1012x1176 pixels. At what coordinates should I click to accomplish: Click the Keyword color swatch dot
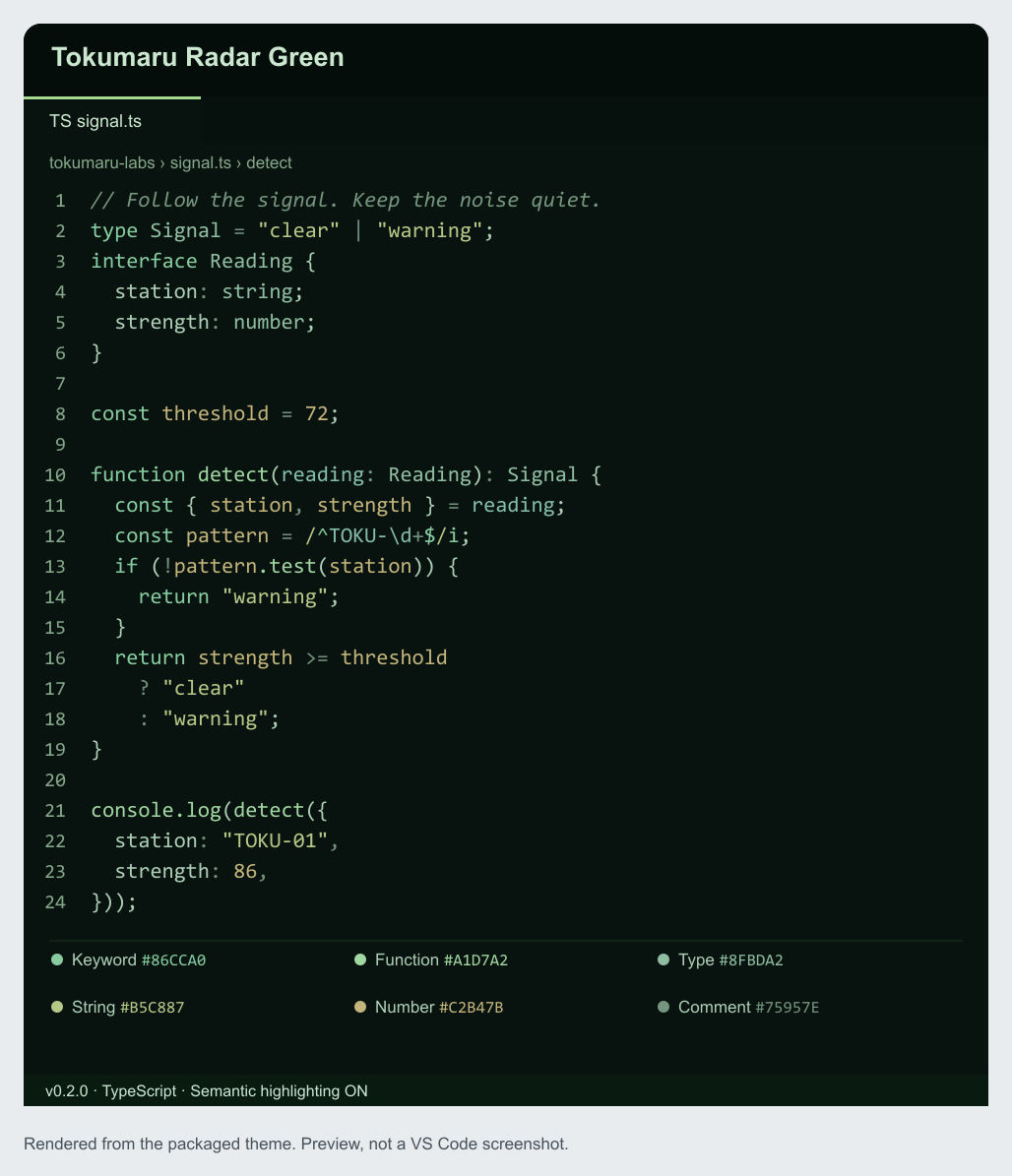57,960
